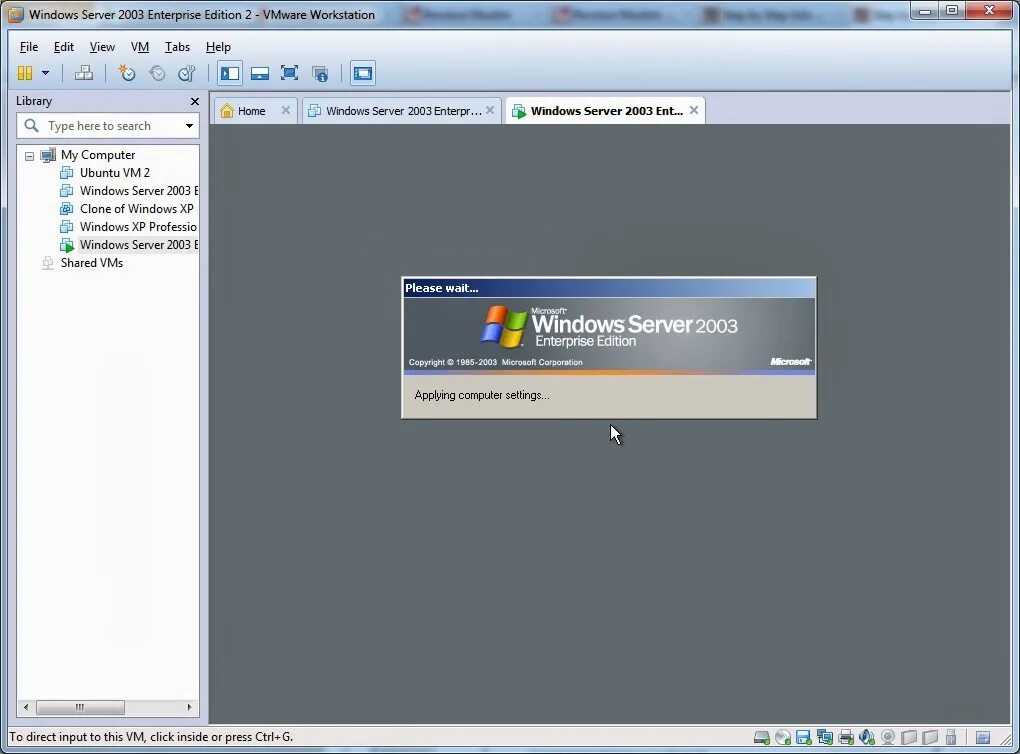
Task: Click library scrollbar right arrow
Action: (189, 707)
